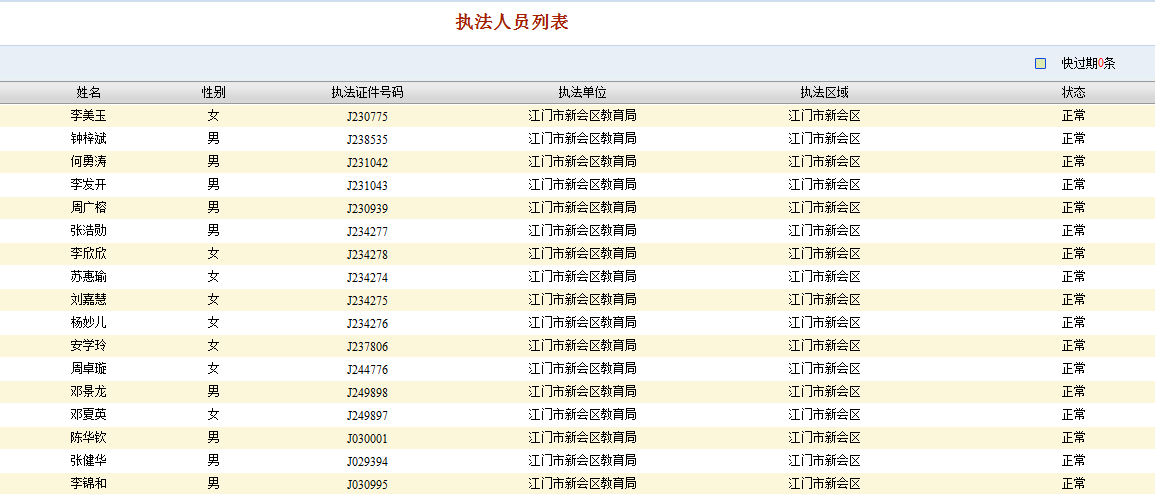1155x494 pixels.
Task: Select the name 苏惠瑜
Action: tap(88, 277)
